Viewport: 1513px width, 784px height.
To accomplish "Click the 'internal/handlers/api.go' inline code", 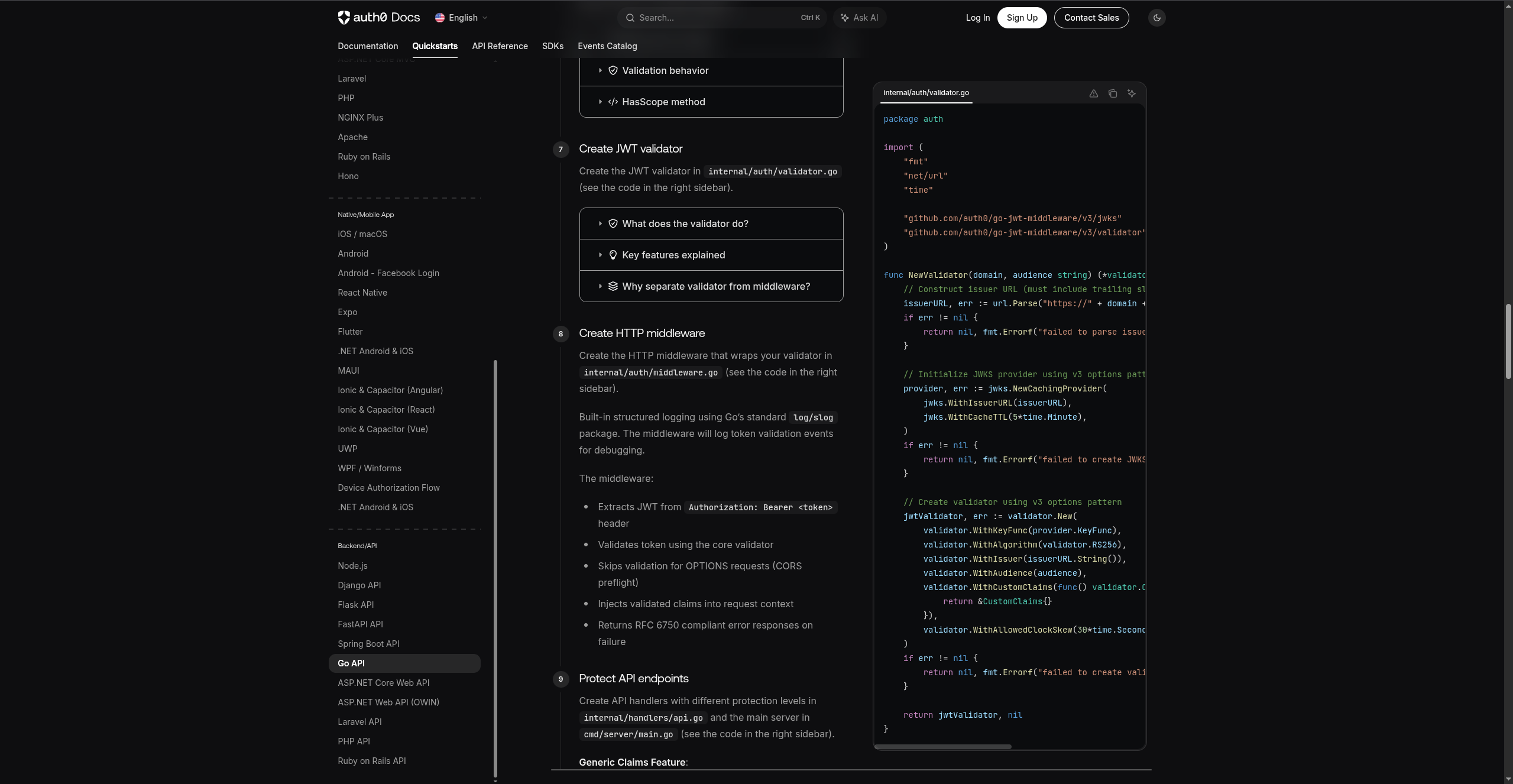I will pos(643,718).
